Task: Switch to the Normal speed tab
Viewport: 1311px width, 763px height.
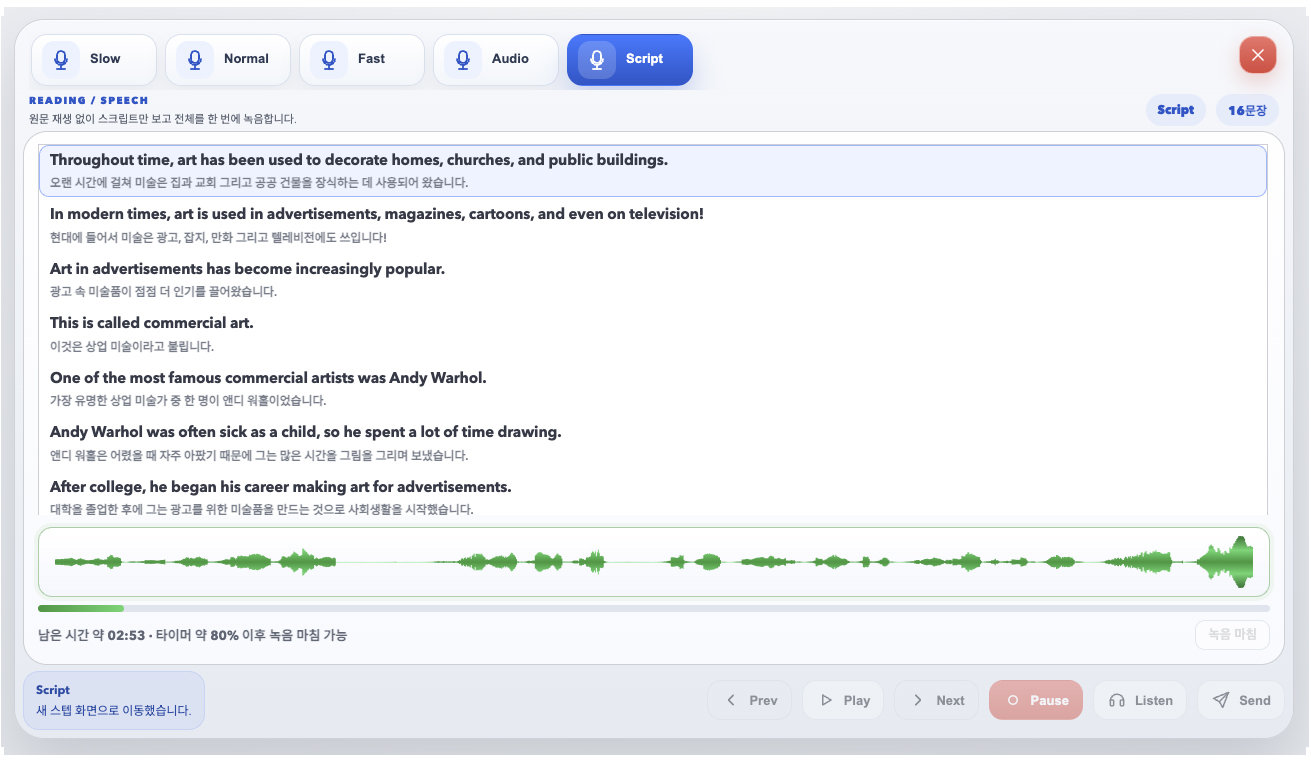Action: click(228, 60)
